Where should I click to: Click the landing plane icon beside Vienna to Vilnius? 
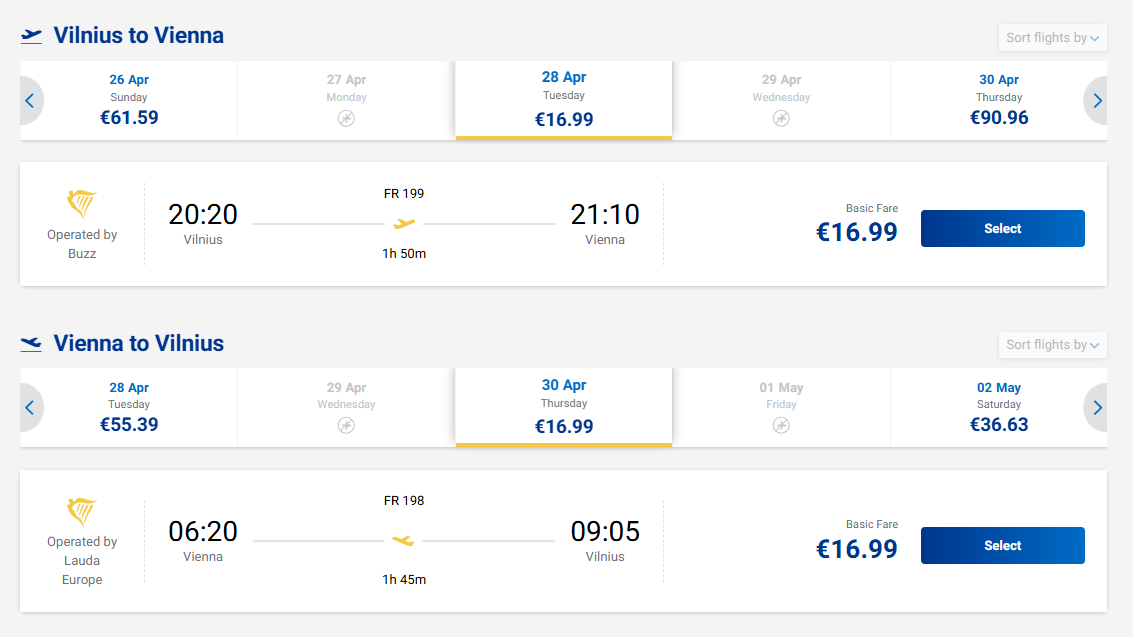[32, 344]
